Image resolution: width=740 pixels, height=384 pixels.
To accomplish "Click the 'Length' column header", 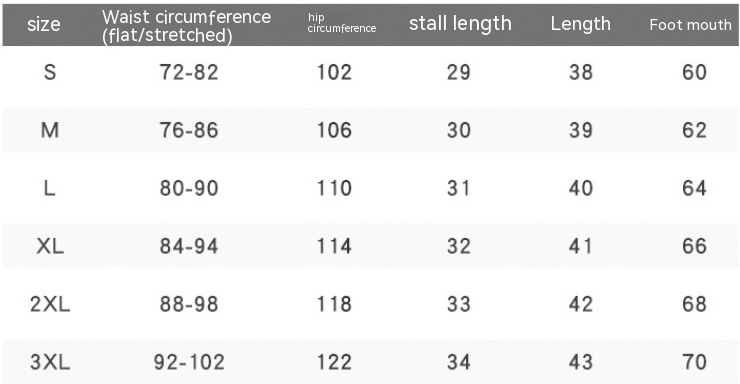I will click(580, 24).
